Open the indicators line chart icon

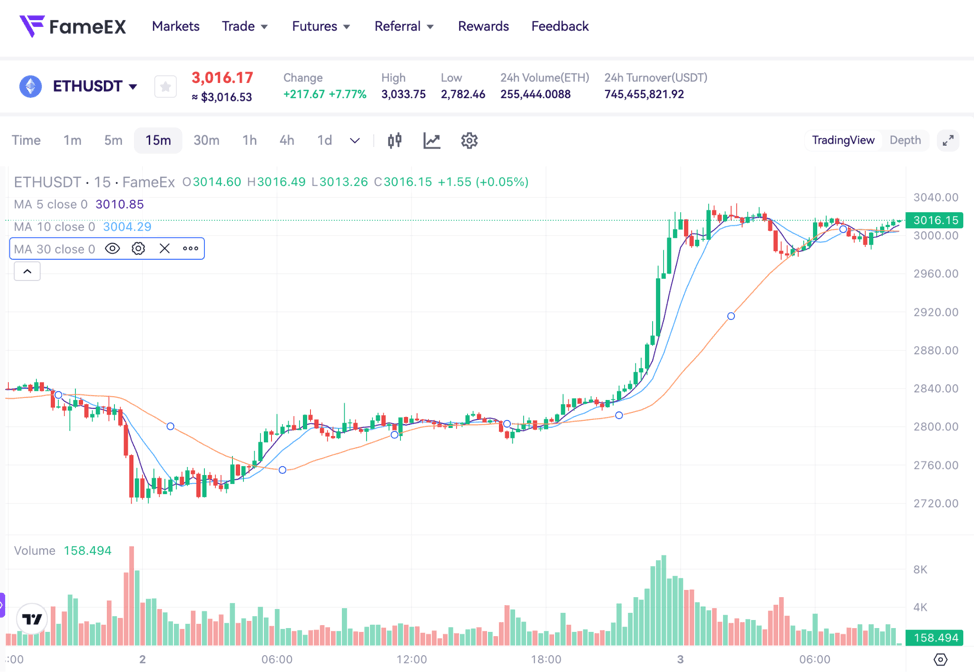(432, 141)
